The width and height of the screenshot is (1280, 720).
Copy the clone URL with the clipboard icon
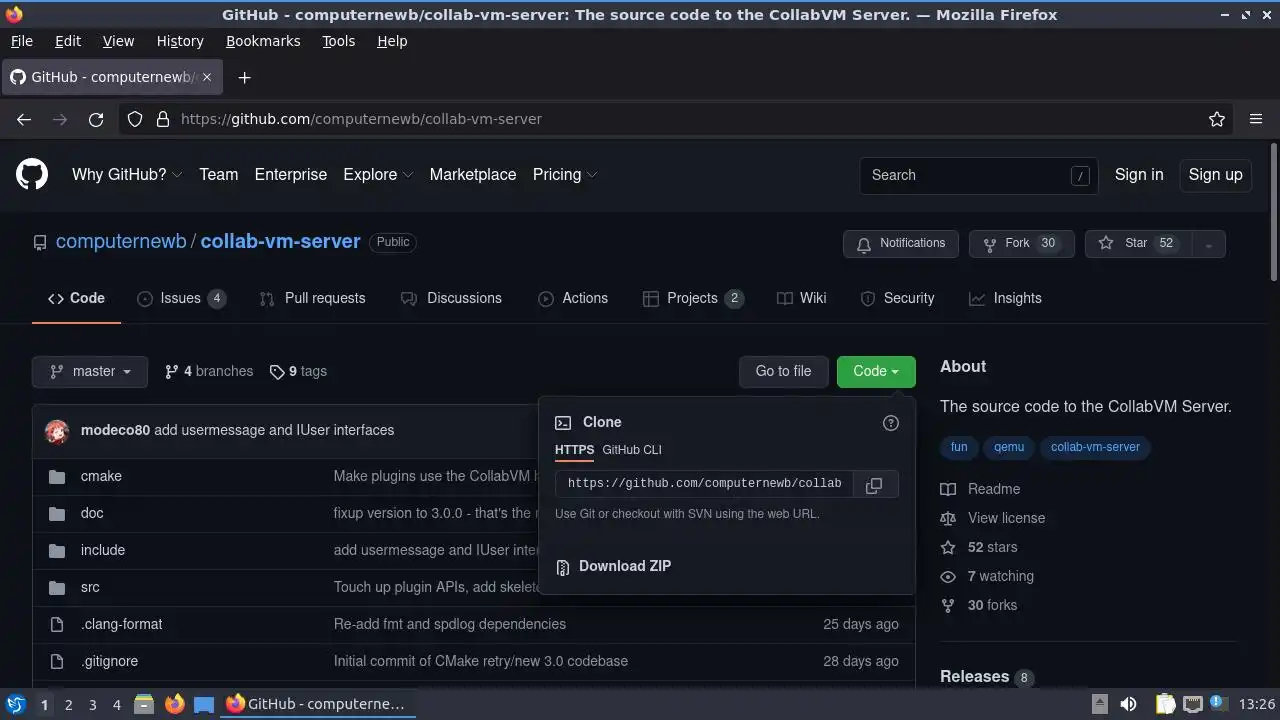(874, 484)
